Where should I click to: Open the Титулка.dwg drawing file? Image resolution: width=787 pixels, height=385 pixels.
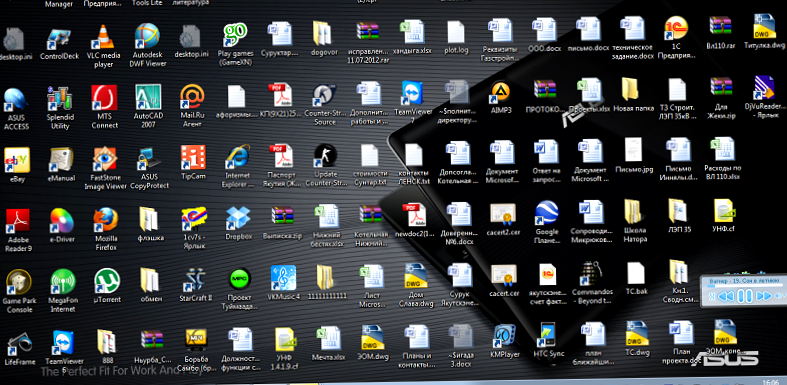pyautogui.click(x=764, y=32)
